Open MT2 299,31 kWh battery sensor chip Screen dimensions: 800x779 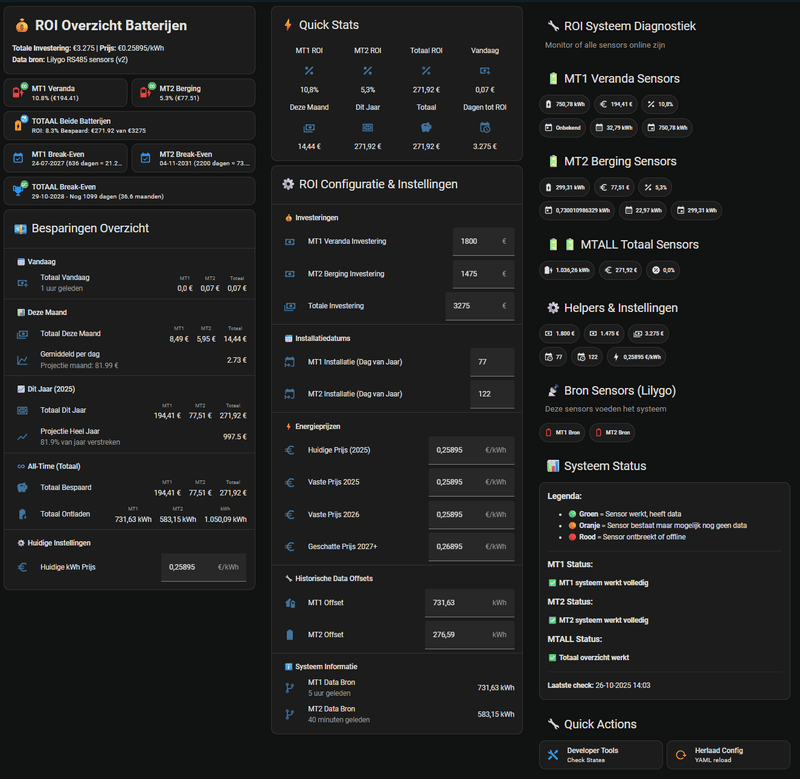pos(564,187)
